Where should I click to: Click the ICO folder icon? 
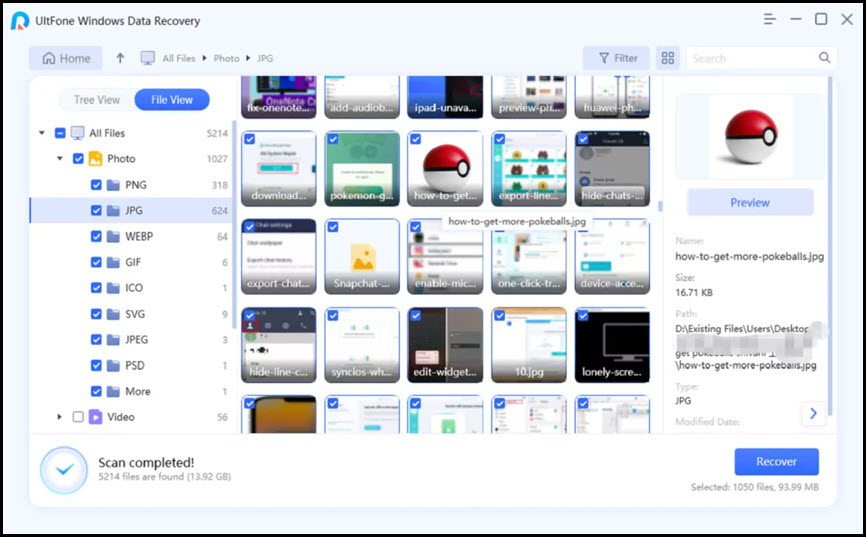point(113,288)
